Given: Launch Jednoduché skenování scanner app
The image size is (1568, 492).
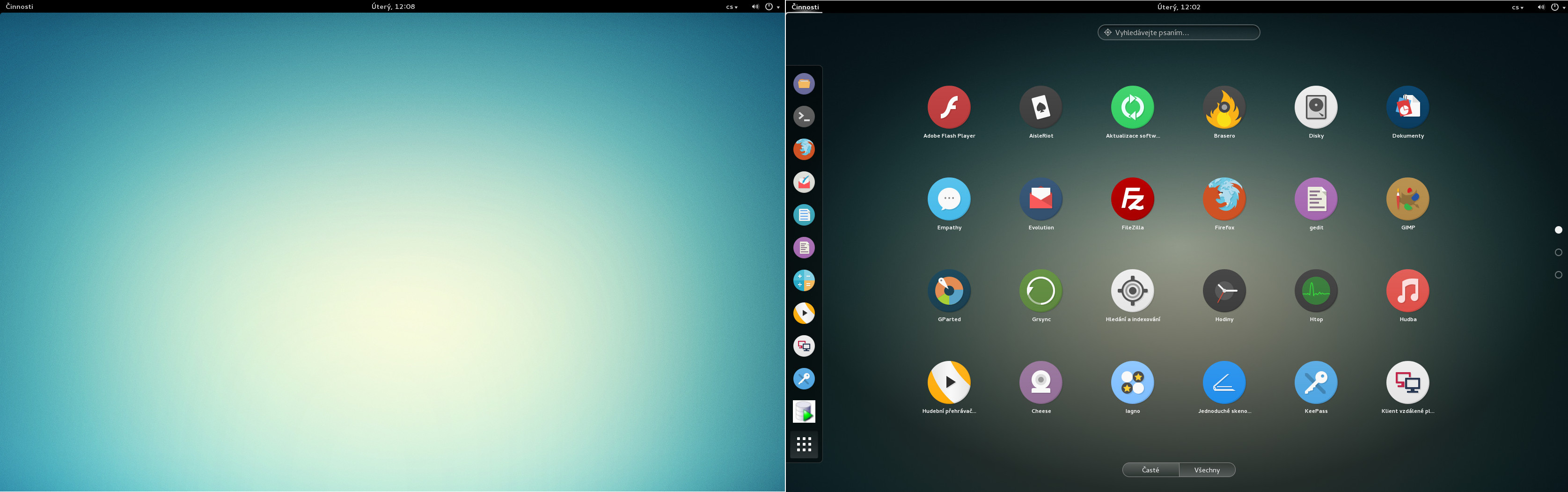Looking at the screenshot, I should click(x=1224, y=383).
